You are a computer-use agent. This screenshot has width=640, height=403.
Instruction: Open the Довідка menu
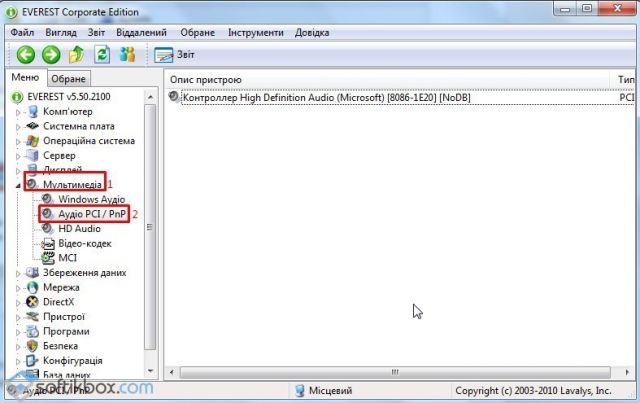[312, 32]
